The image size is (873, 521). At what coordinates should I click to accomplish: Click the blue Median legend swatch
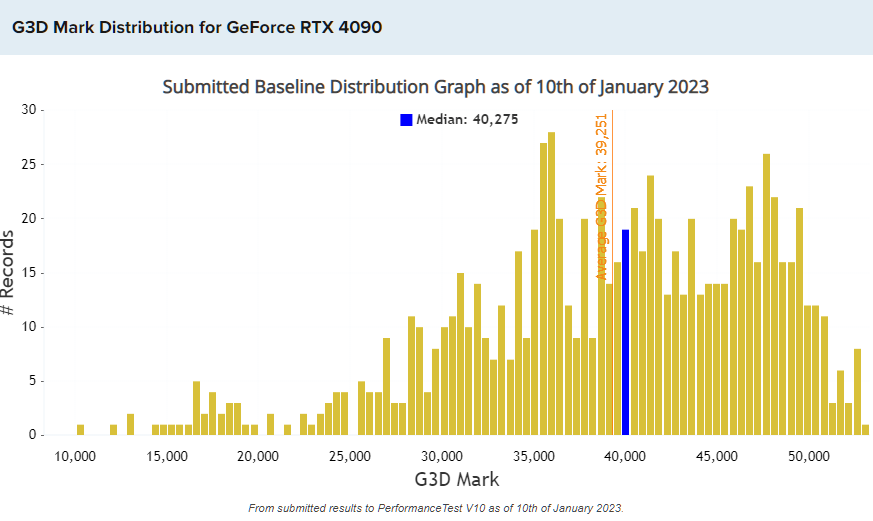click(x=406, y=120)
